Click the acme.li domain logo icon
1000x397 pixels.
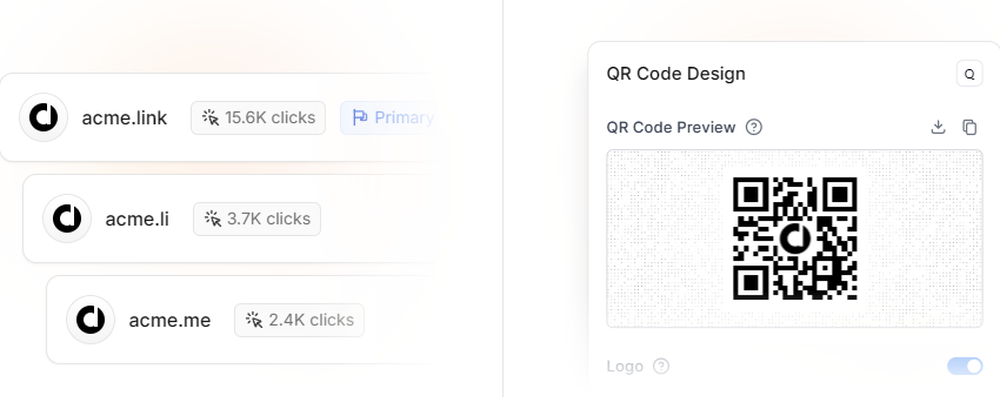pos(67,218)
